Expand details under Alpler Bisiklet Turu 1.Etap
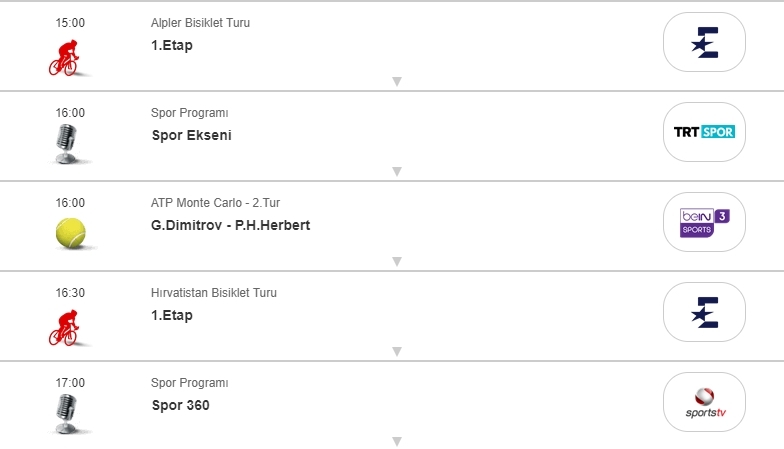Image resolution: width=784 pixels, height=449 pixels. (396, 81)
